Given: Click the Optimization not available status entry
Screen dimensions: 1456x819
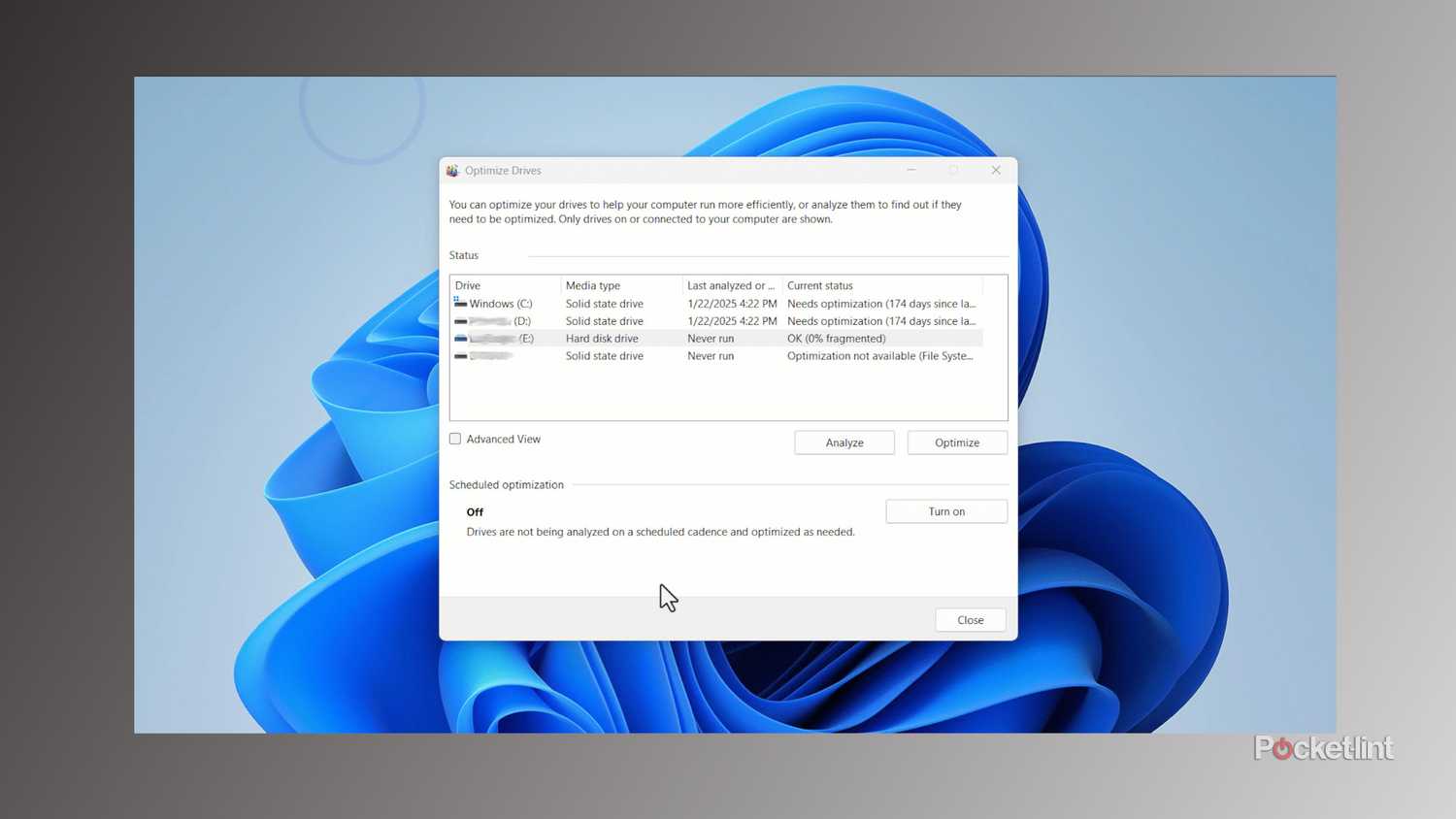Looking at the screenshot, I should (x=879, y=356).
